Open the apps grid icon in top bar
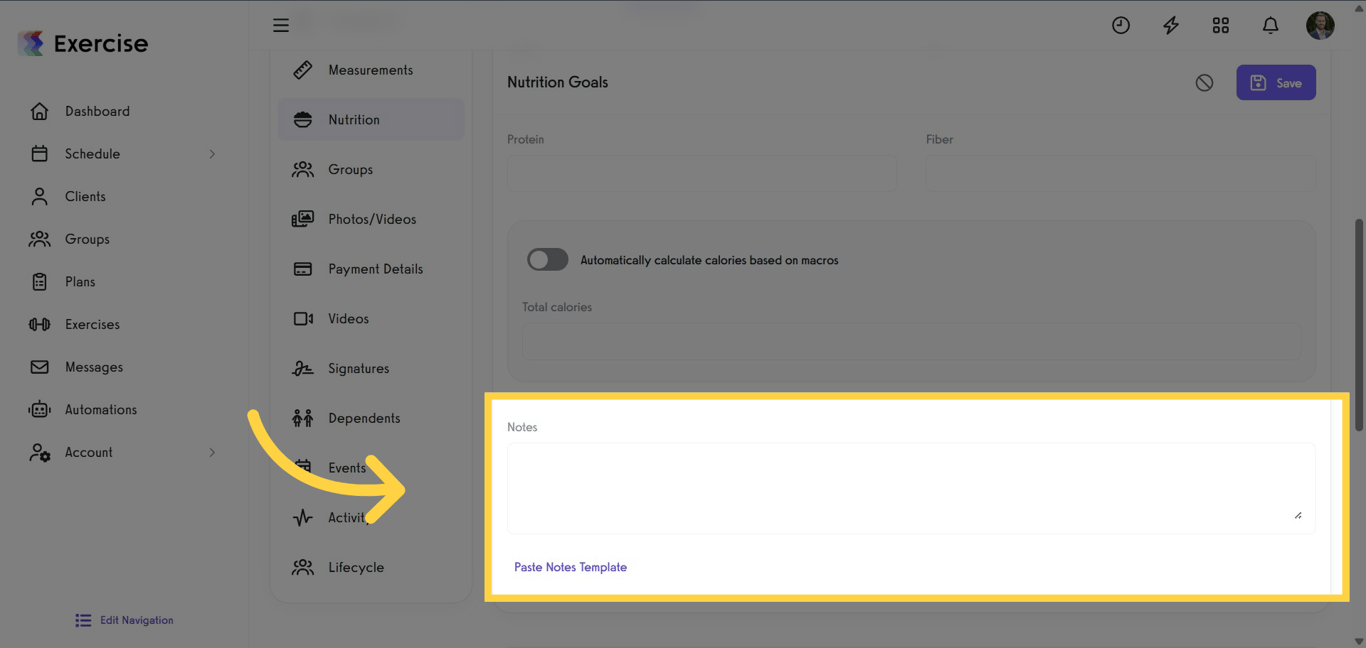 pos(1220,25)
